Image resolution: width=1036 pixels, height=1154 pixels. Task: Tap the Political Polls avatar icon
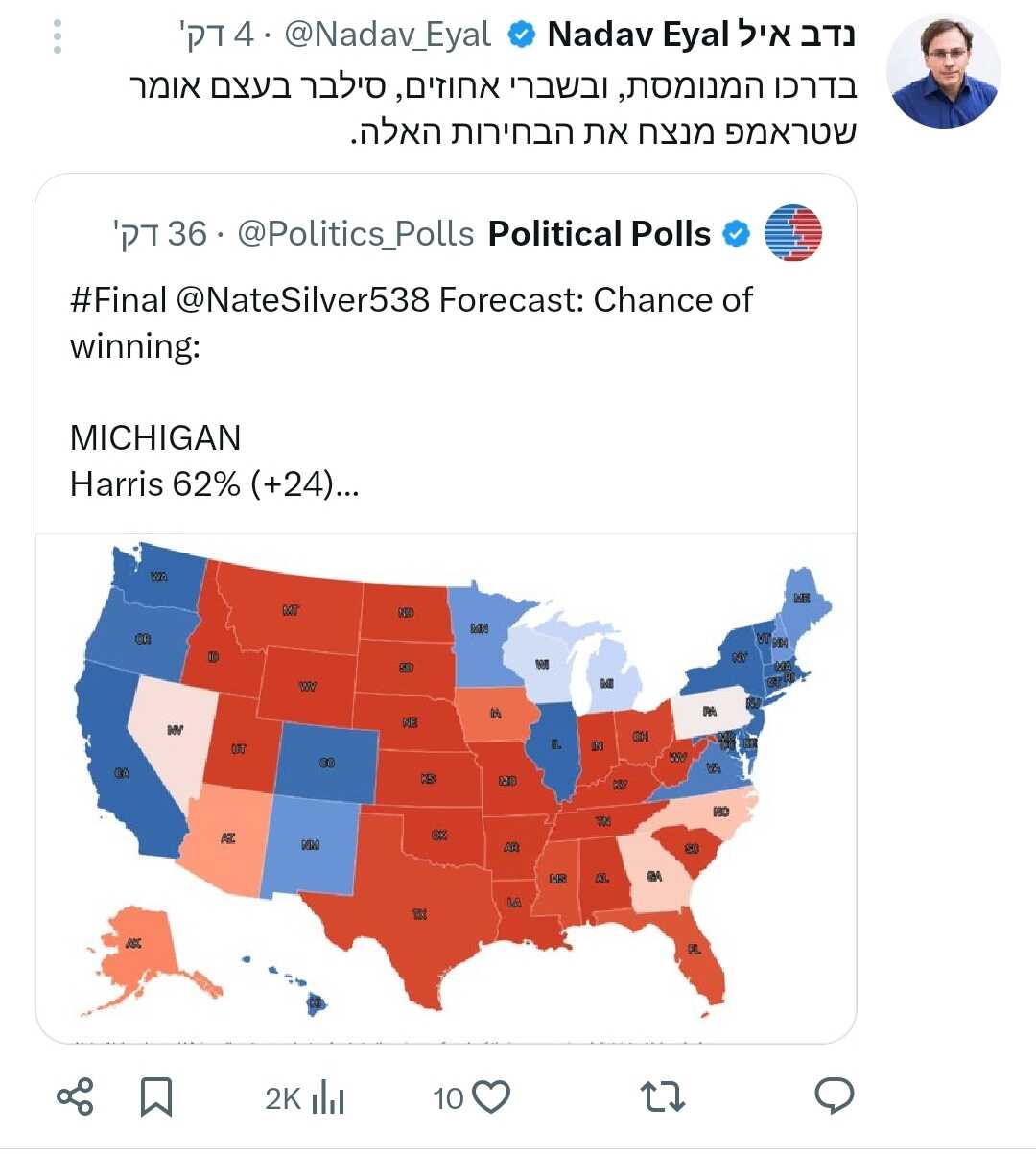(793, 233)
